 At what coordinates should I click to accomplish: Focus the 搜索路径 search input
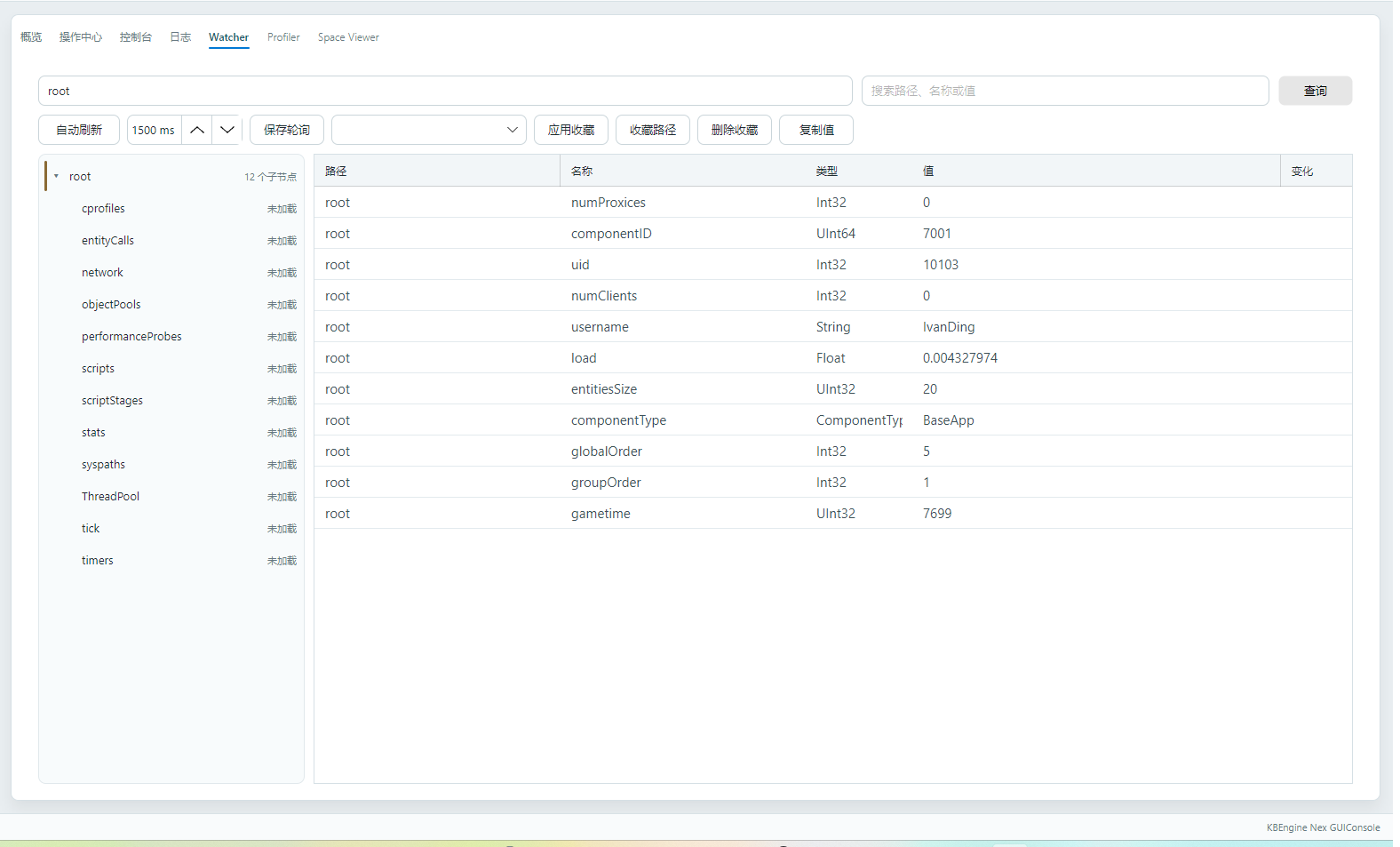pos(1065,91)
